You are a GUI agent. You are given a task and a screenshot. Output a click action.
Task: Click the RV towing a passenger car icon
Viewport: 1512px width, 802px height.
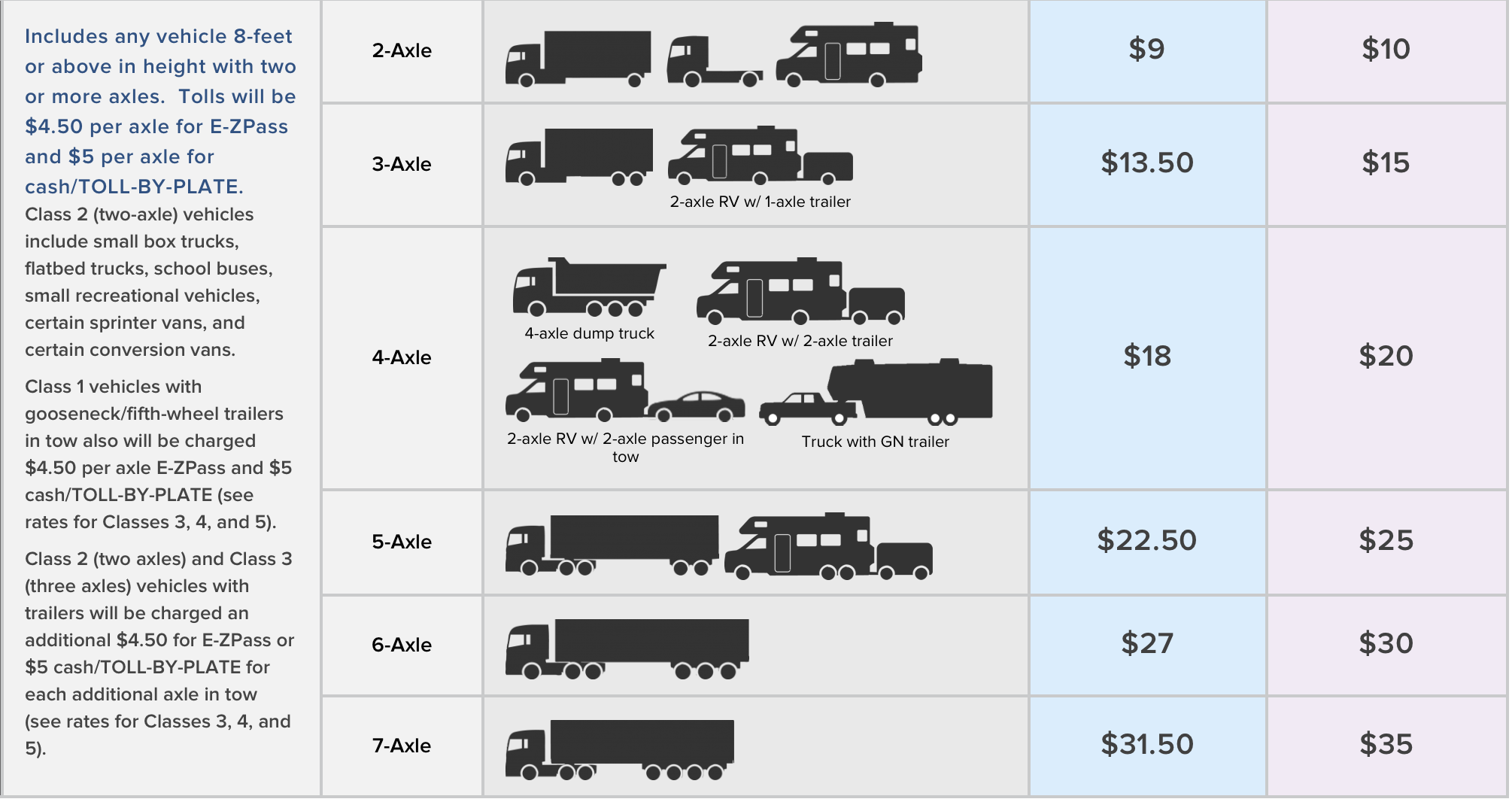click(624, 390)
